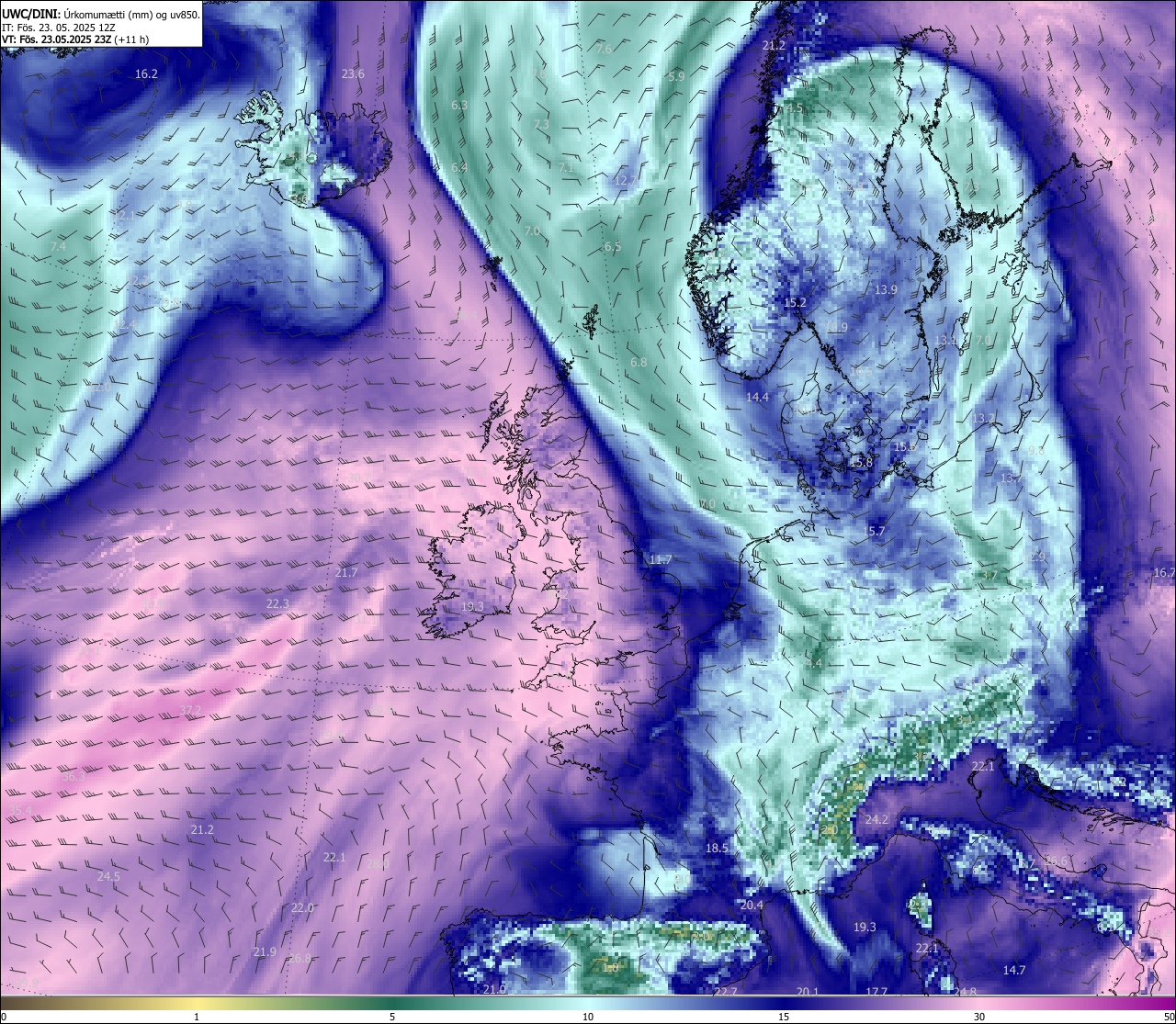This screenshot has height=1024, width=1176.
Task: Click the legend tick label 5
Action: 392,1016
